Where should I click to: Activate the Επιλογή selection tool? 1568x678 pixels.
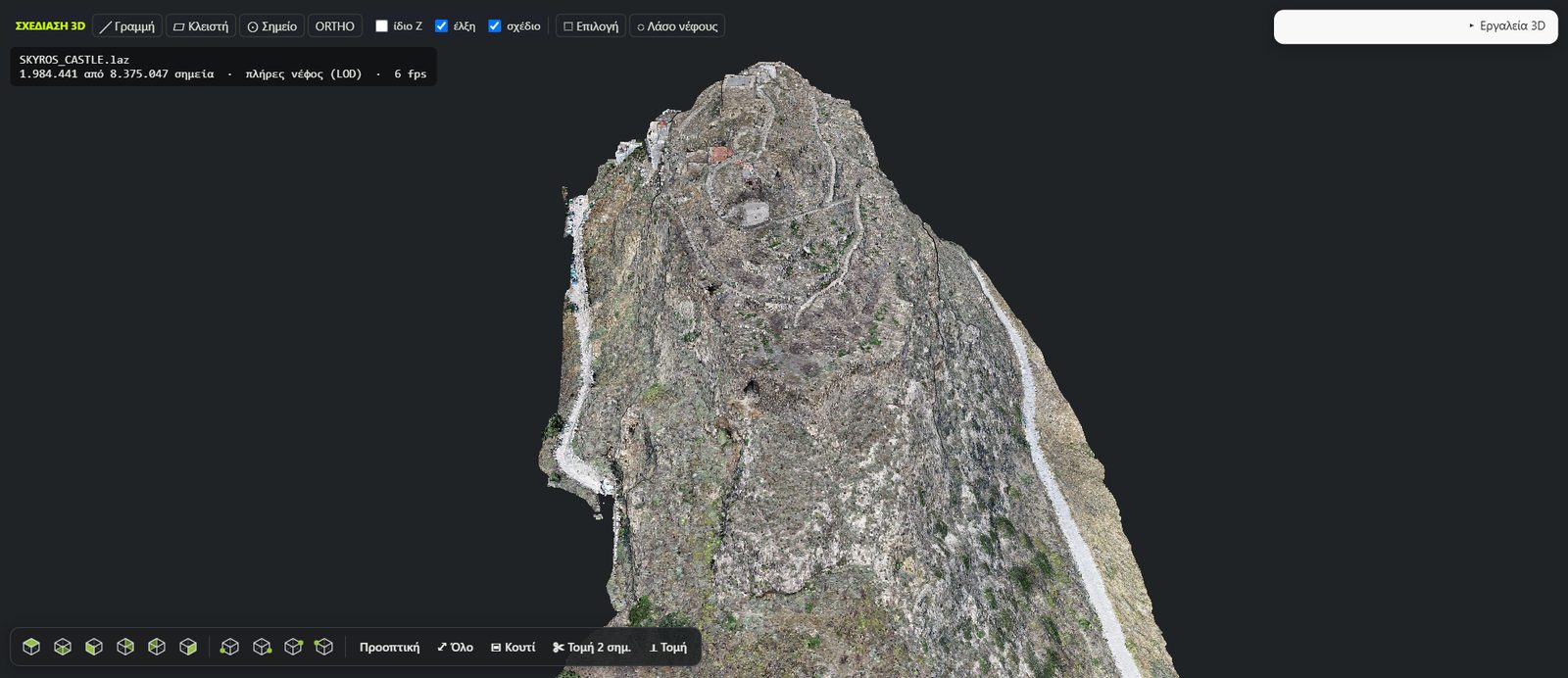591,26
